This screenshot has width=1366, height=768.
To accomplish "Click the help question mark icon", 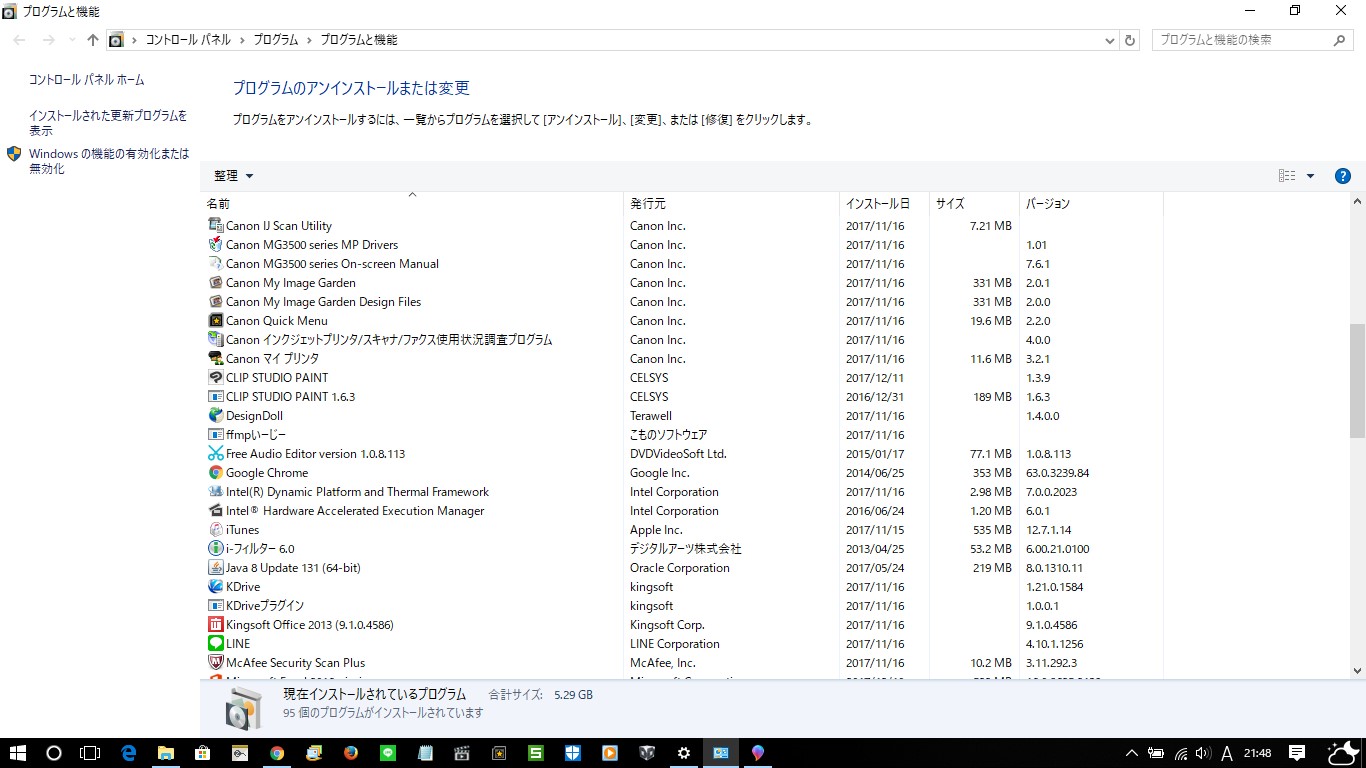I will [x=1343, y=176].
